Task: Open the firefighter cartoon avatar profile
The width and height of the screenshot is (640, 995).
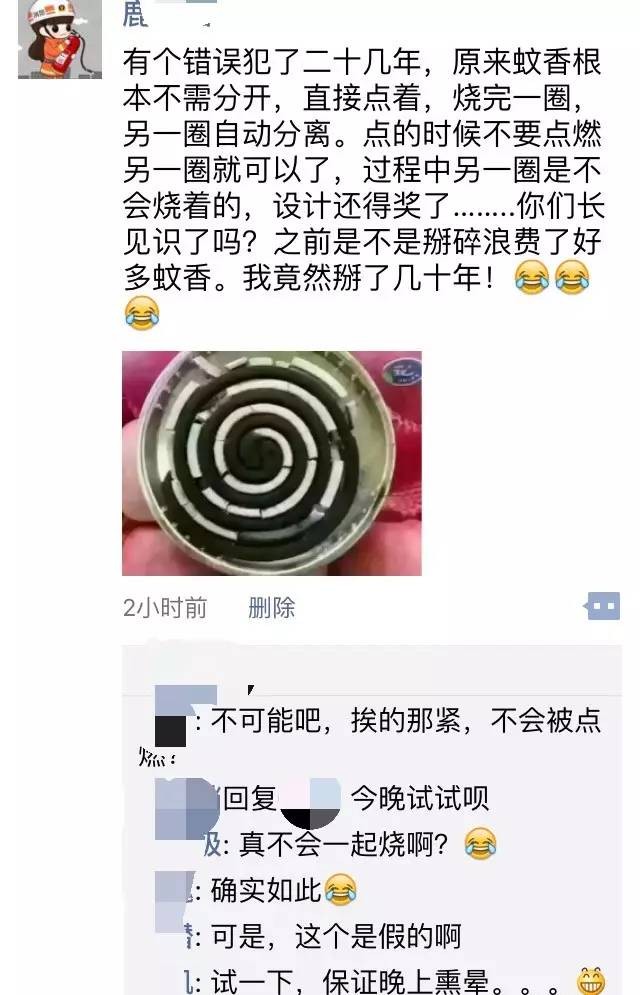Action: coord(60,39)
